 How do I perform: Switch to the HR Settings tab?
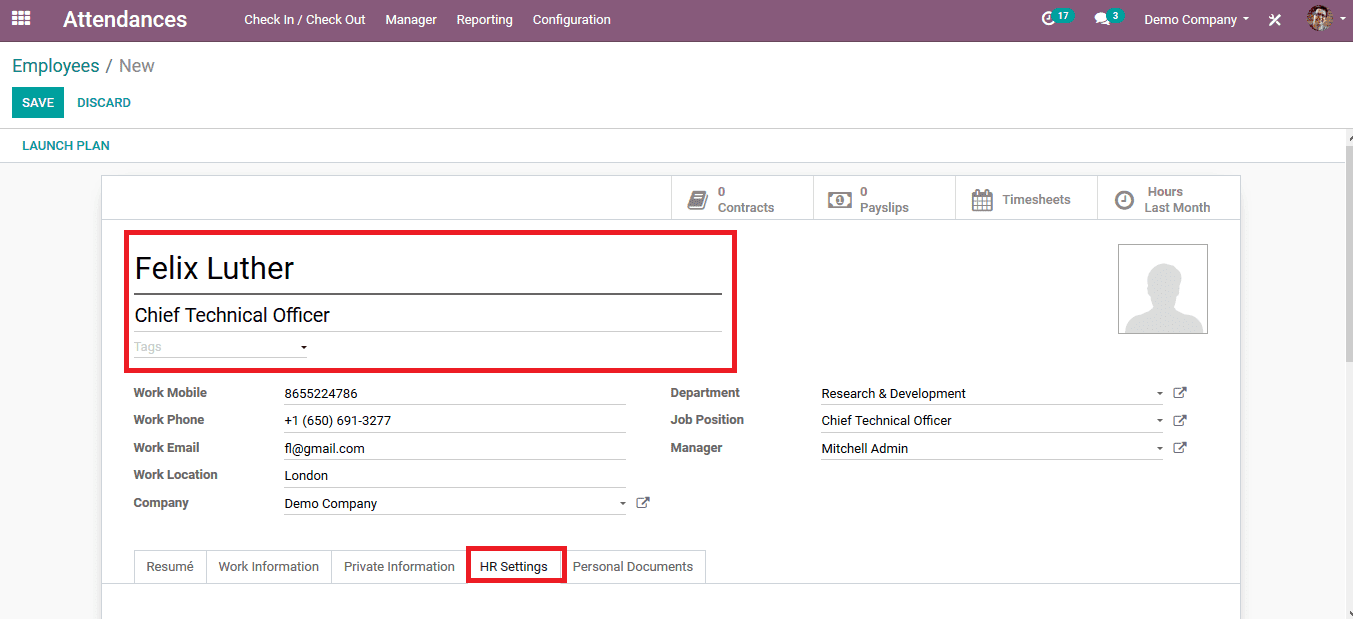(514, 566)
